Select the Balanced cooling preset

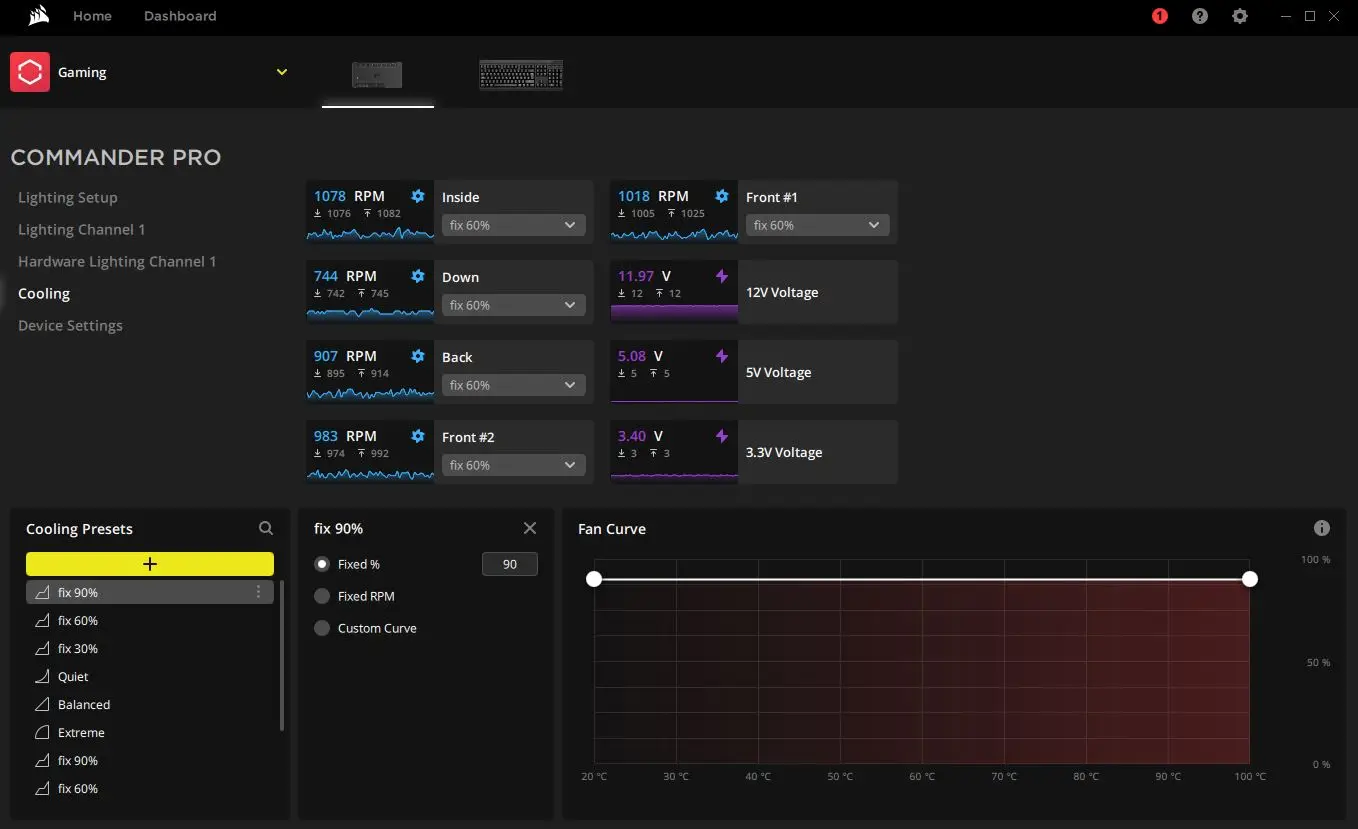150,705
